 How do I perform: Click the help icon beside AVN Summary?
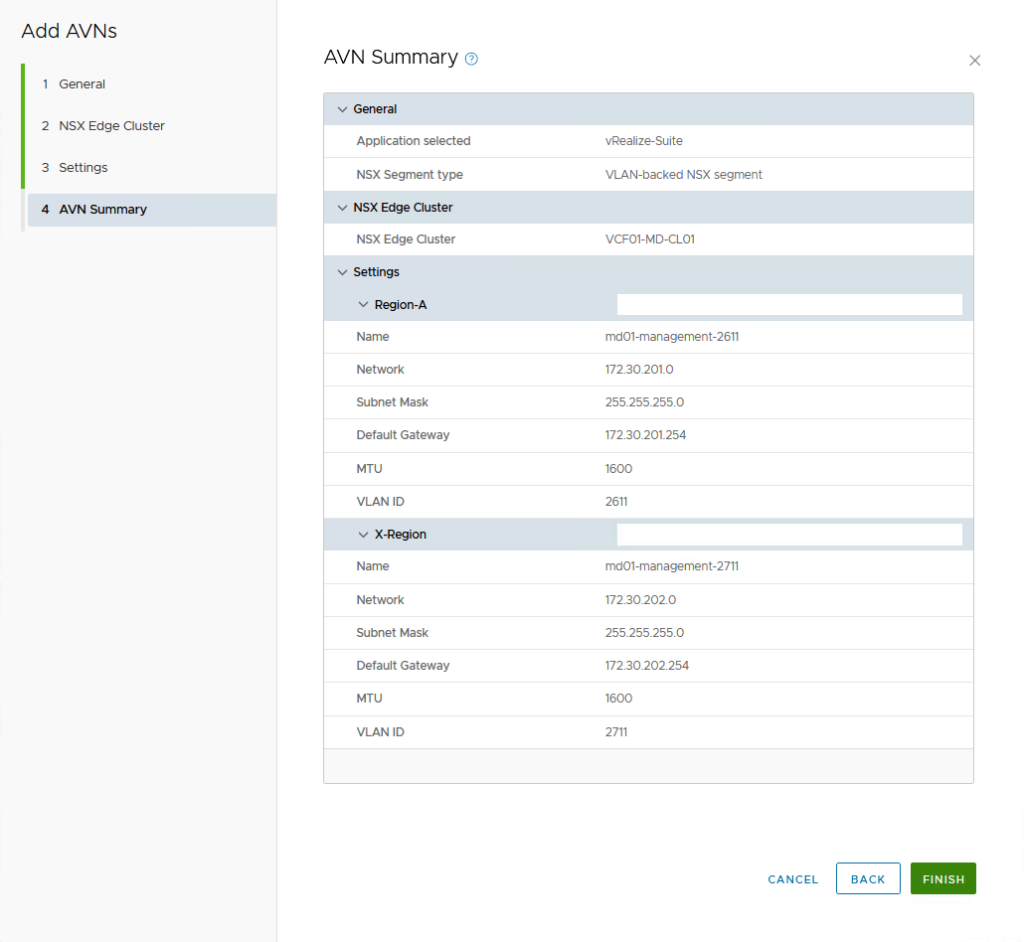pyautogui.click(x=472, y=59)
